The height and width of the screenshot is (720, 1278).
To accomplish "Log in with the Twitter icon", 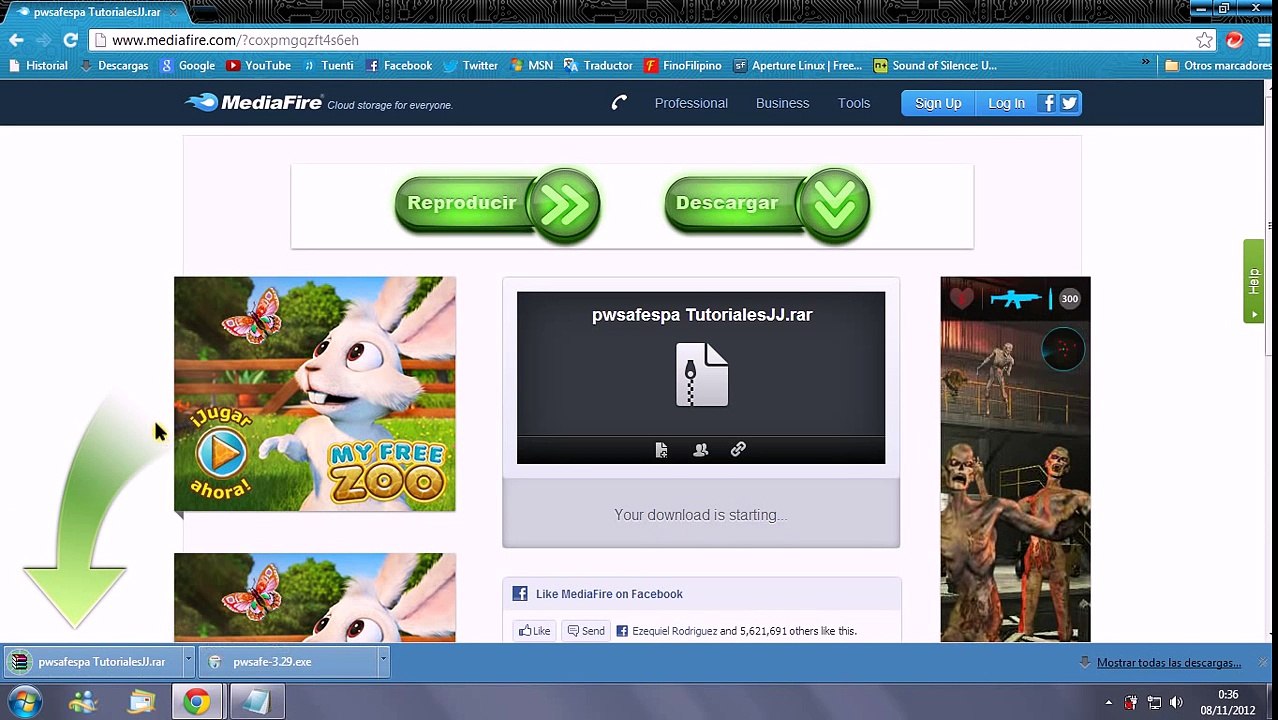I will click(1069, 103).
